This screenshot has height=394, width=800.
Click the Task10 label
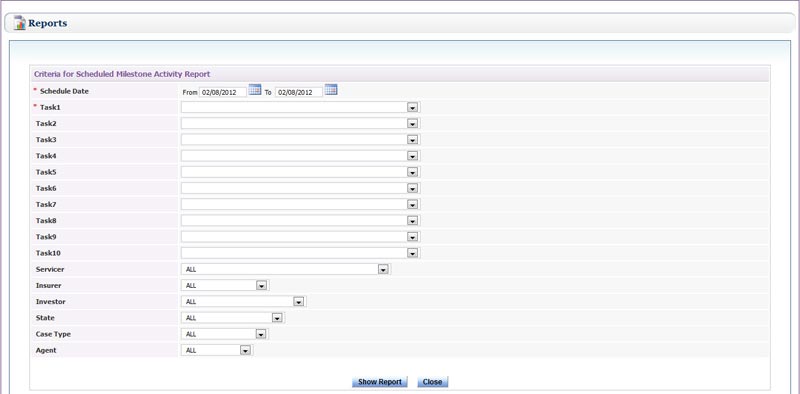tap(48, 253)
